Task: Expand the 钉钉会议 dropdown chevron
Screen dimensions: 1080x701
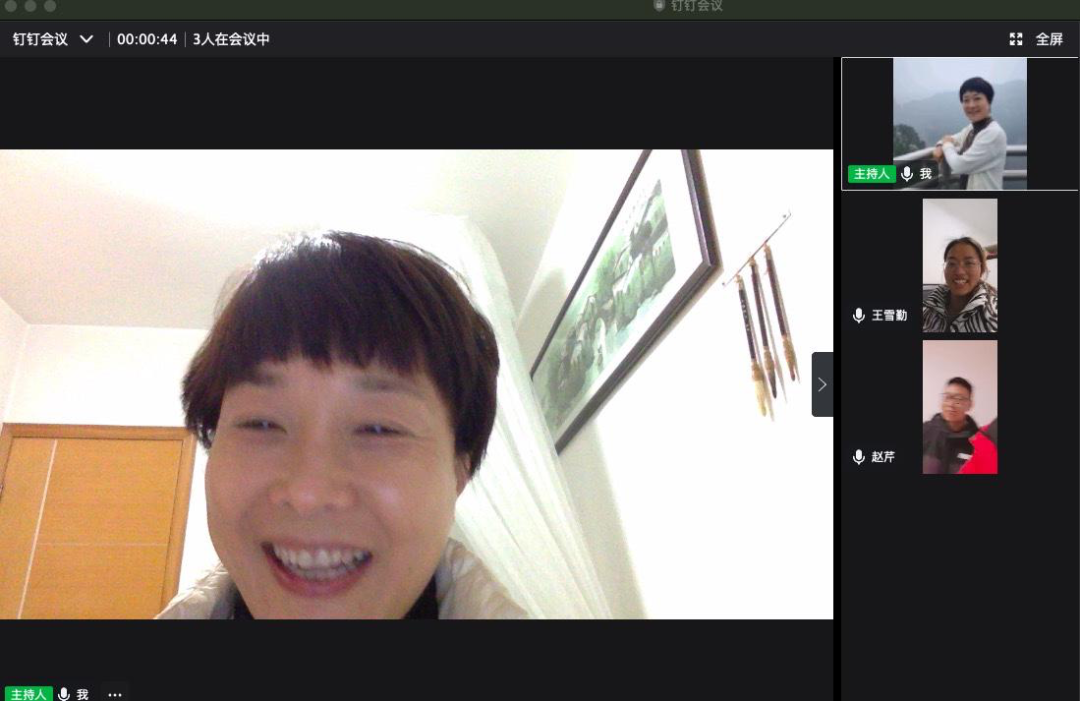Action: (x=86, y=39)
